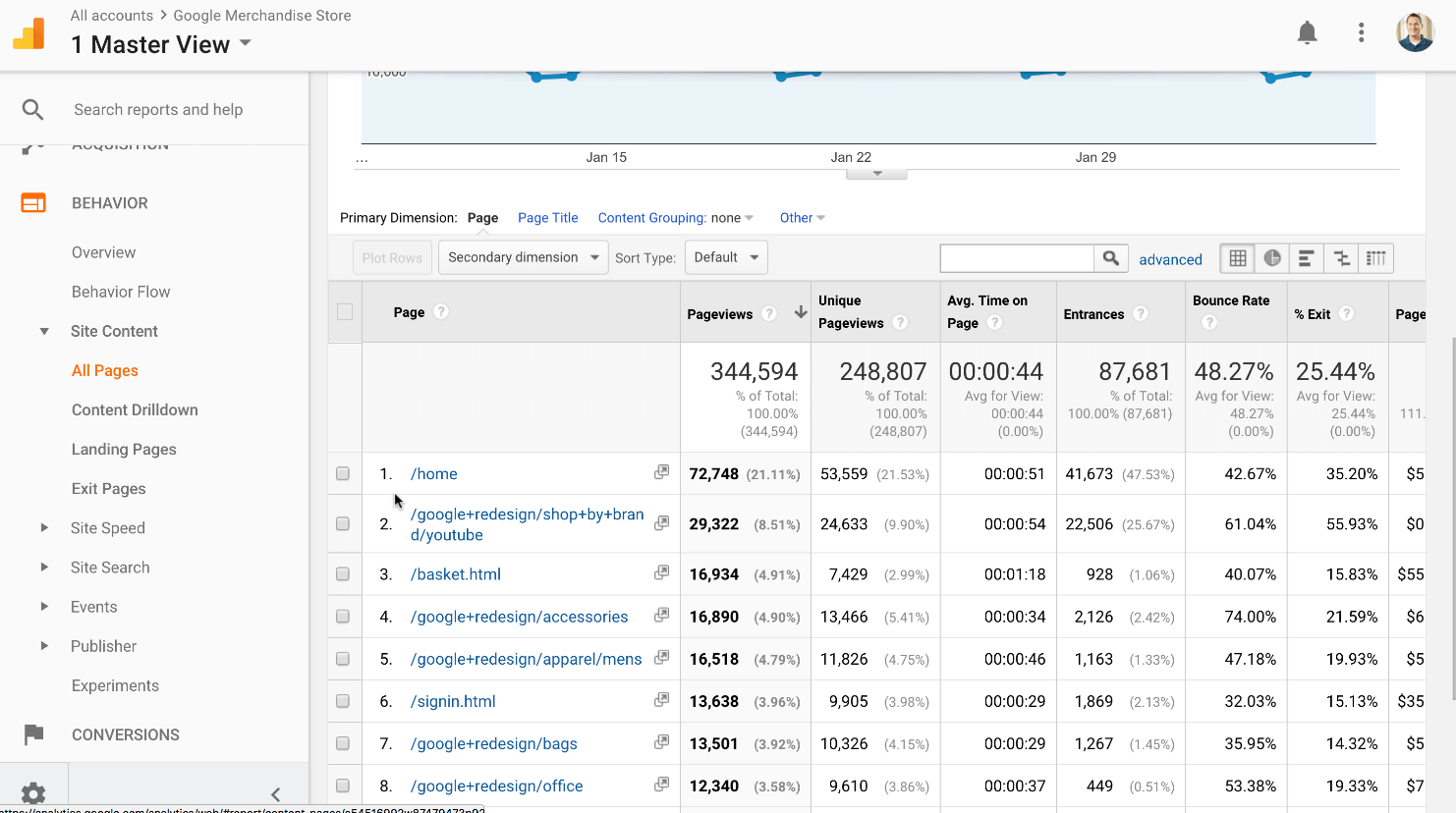Open user account avatar
Viewport: 1456px width, 813px height.
coord(1416,32)
